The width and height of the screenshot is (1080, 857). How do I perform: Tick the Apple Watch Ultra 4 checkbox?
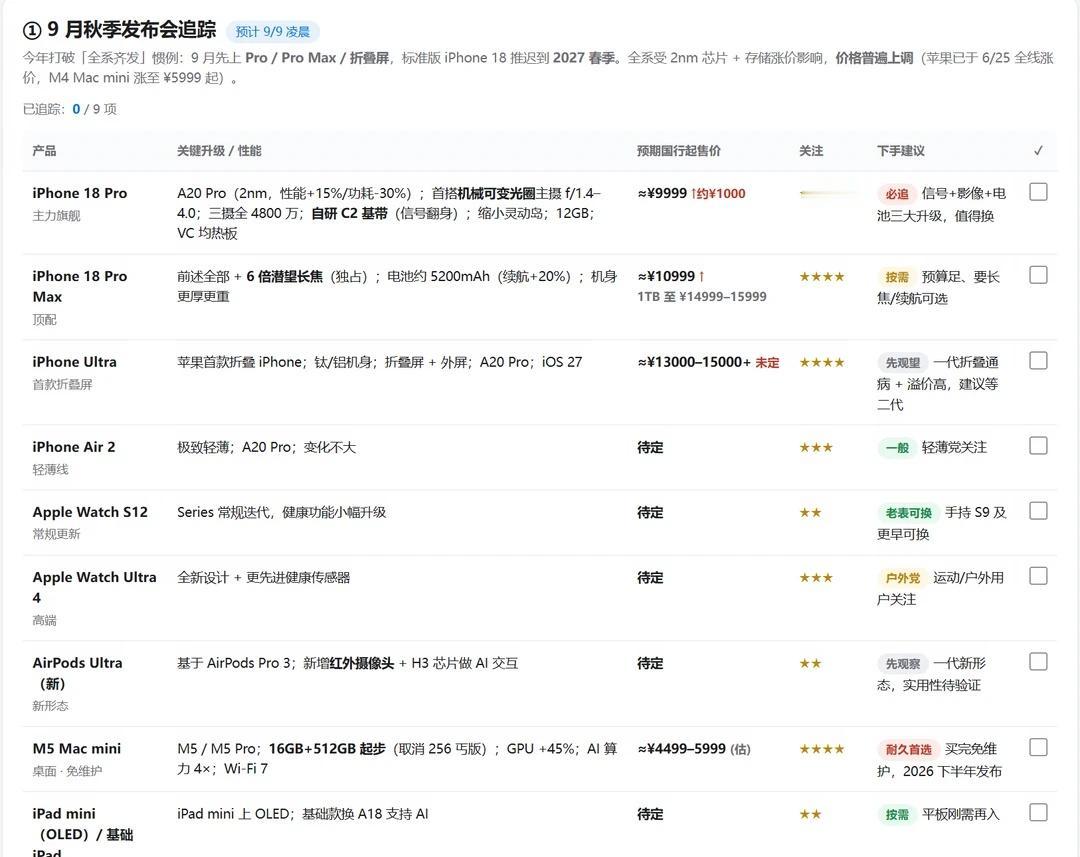1038,576
